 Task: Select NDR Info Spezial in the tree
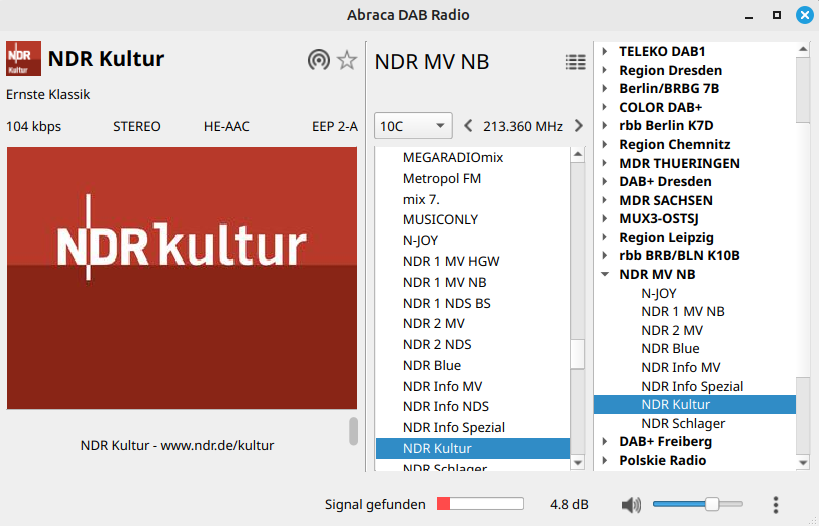click(x=692, y=386)
